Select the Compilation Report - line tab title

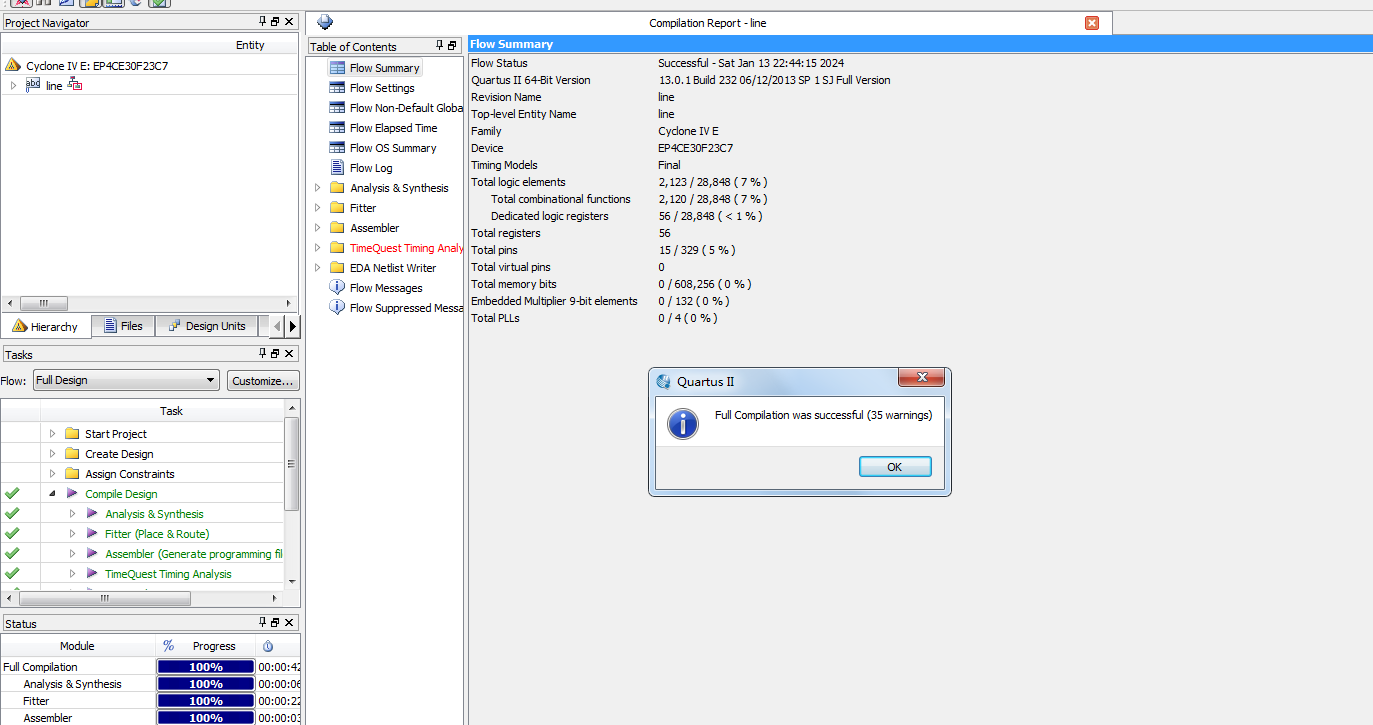point(707,23)
